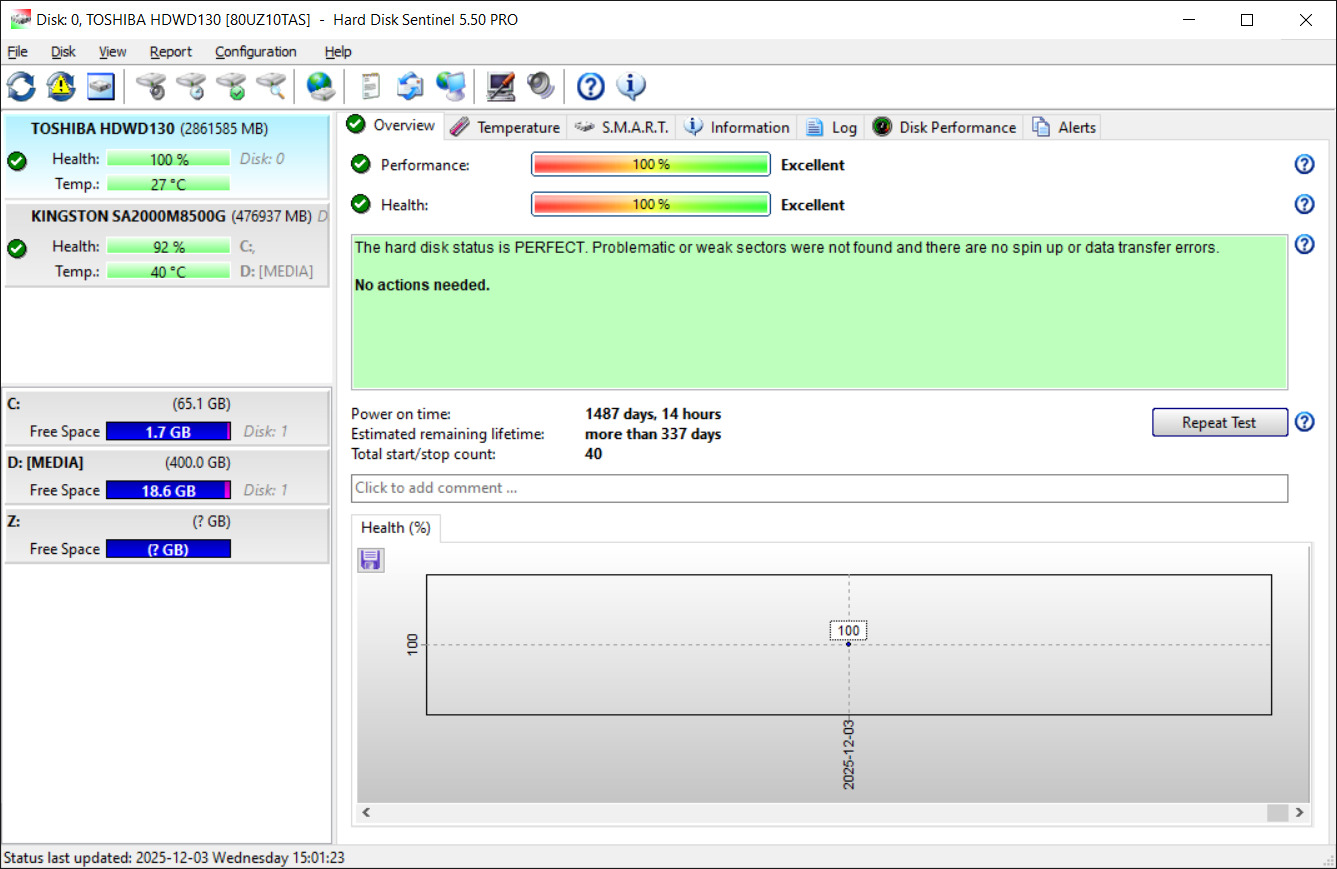This screenshot has width=1337, height=869.
Task: Click the disk with speaker toolbar icon
Action: (151, 87)
